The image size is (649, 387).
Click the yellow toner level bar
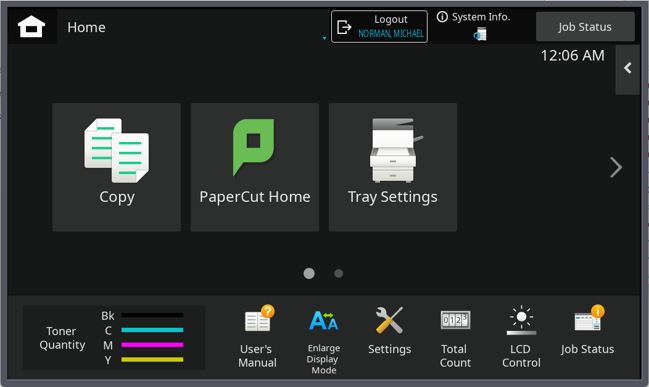[152, 359]
